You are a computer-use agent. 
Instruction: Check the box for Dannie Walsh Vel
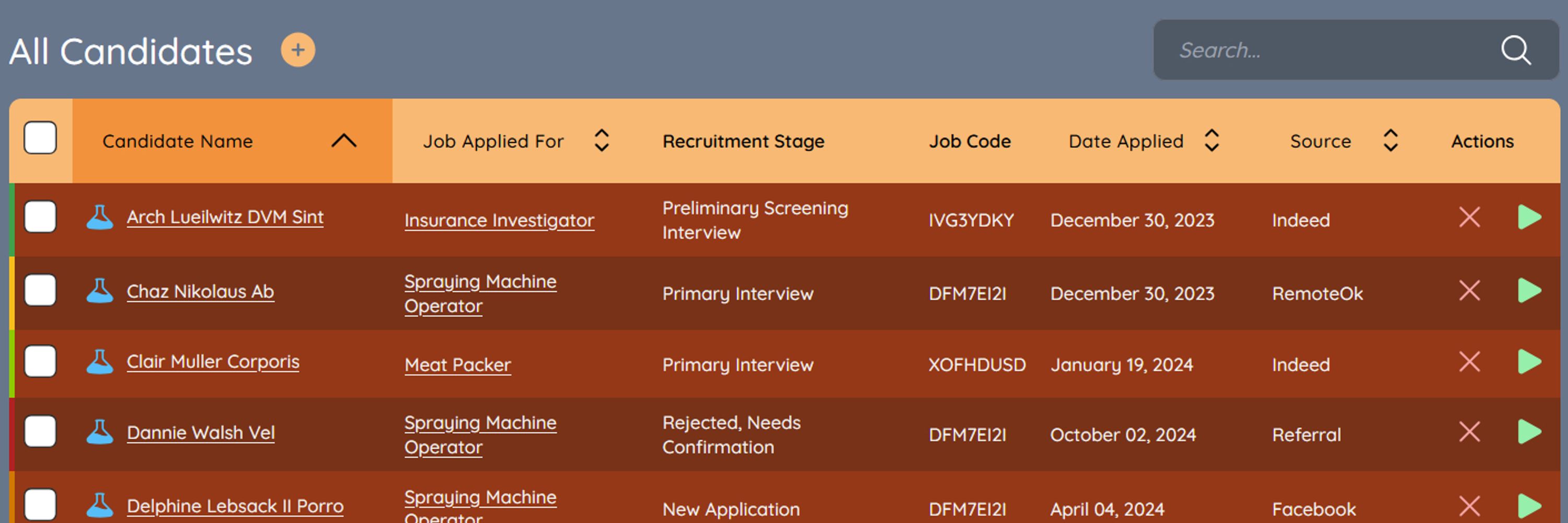(x=40, y=431)
